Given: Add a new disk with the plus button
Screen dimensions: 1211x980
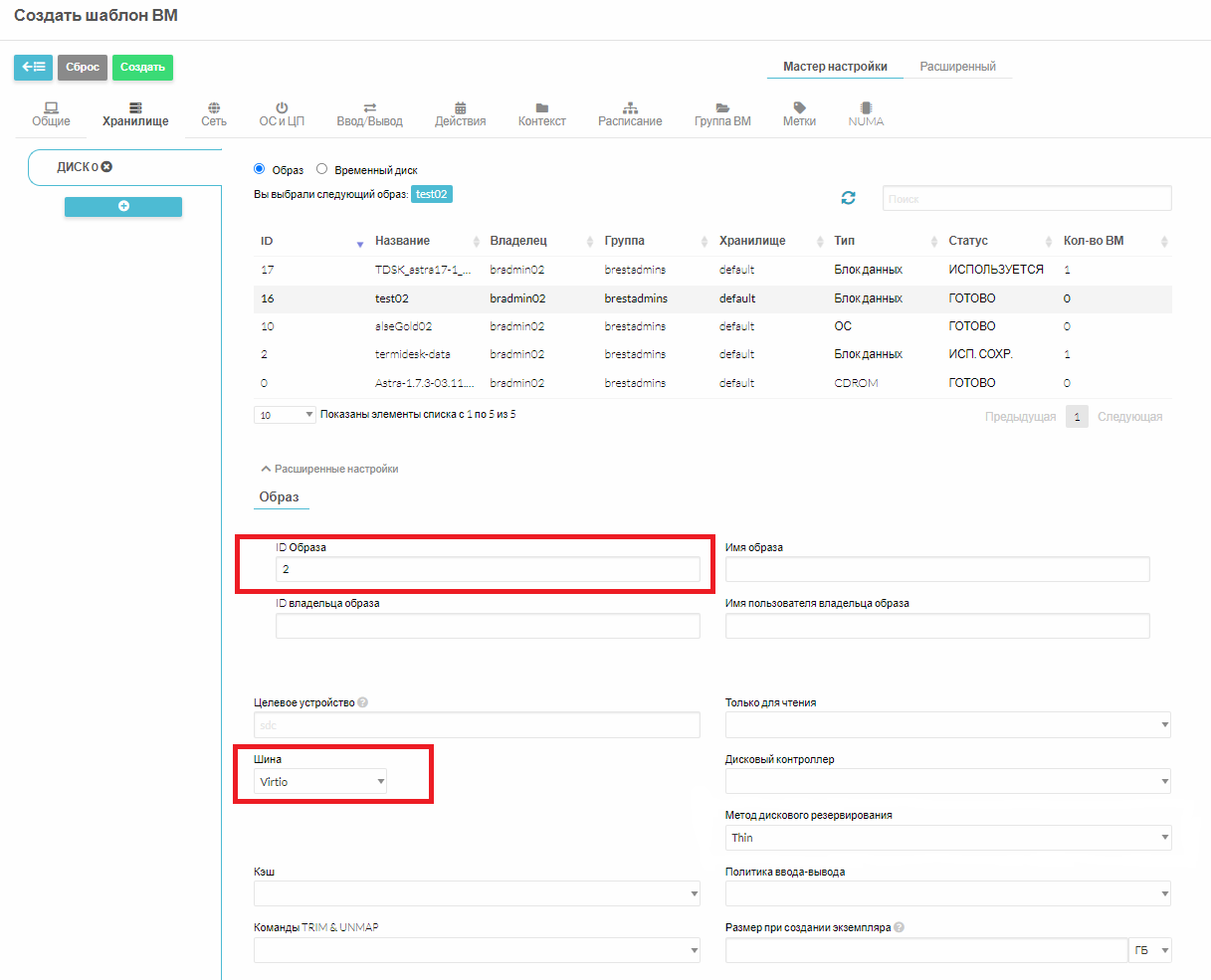Looking at the screenshot, I should 123,206.
